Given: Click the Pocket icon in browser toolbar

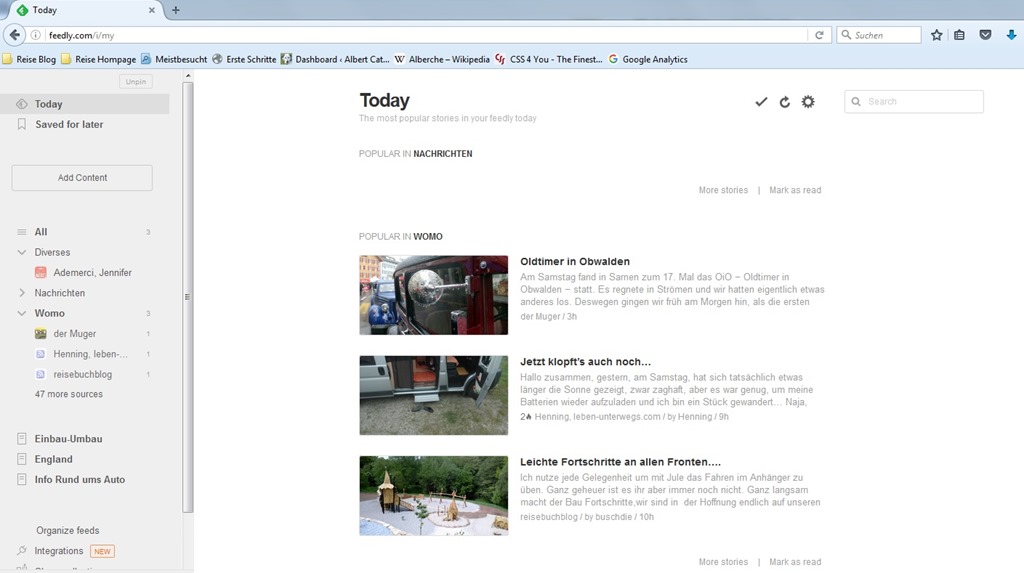Looking at the screenshot, I should click(985, 35).
